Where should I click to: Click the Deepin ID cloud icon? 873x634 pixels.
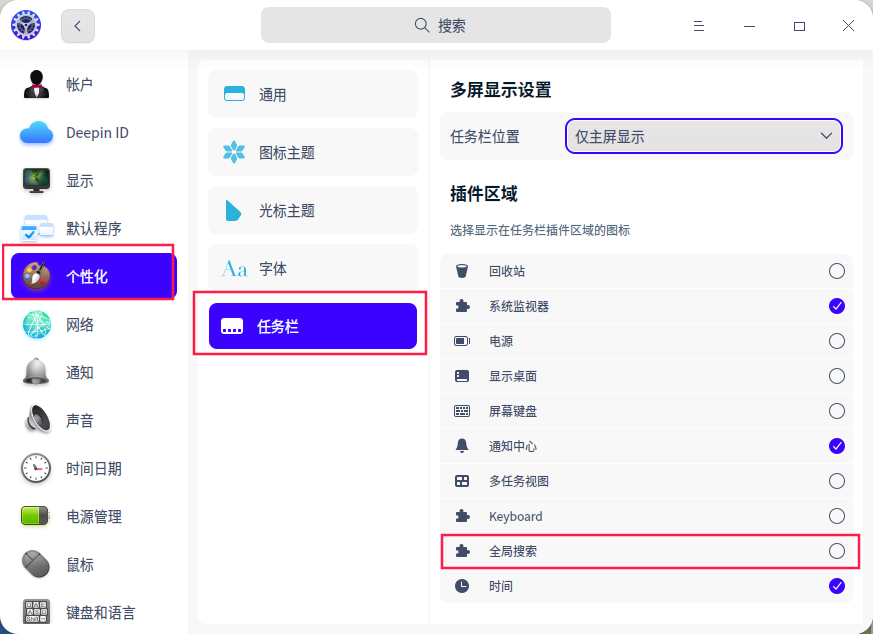coord(36,133)
